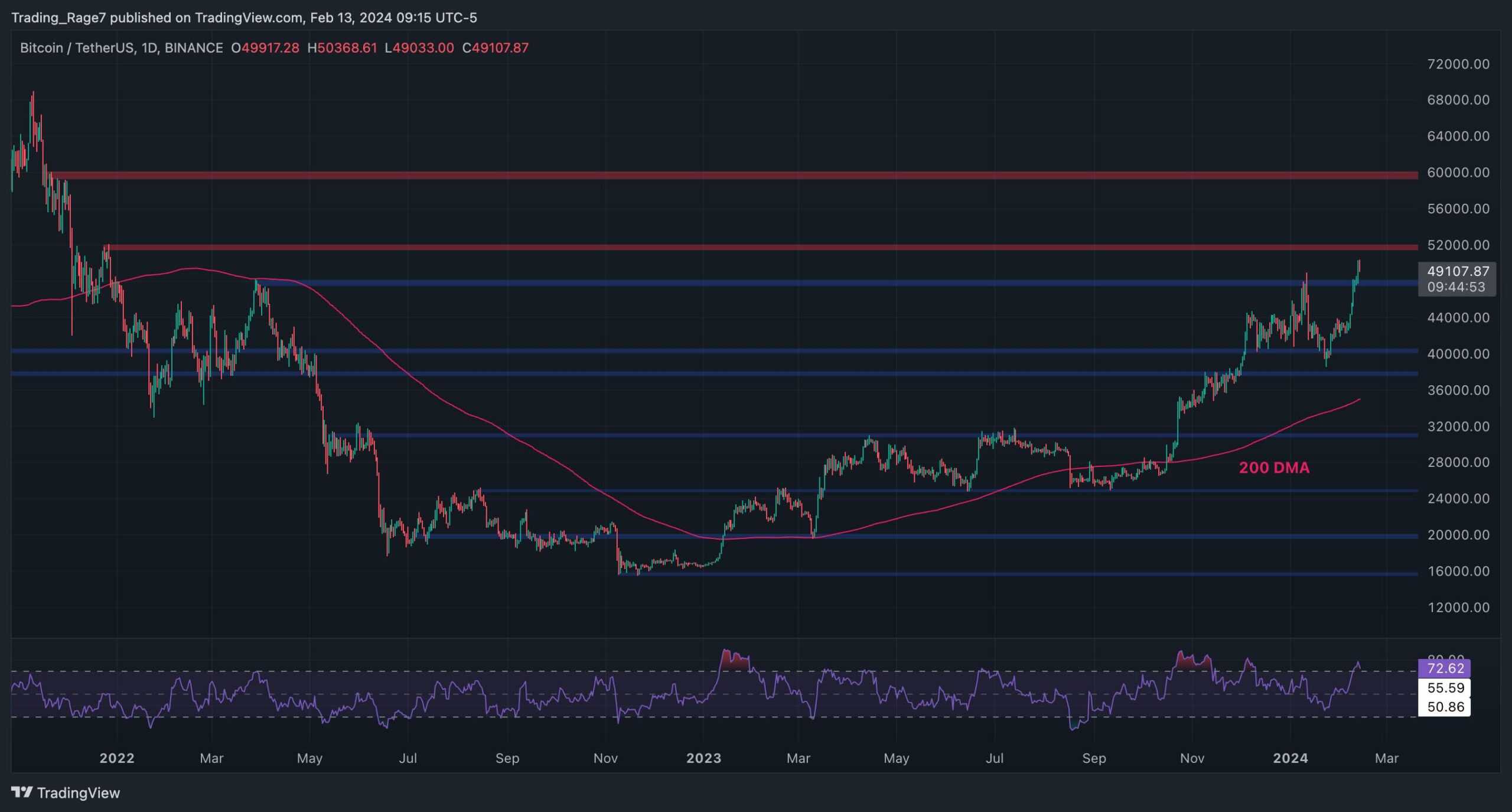The image size is (1512, 812).
Task: Click the RSI label 50.86
Action: [x=1445, y=706]
